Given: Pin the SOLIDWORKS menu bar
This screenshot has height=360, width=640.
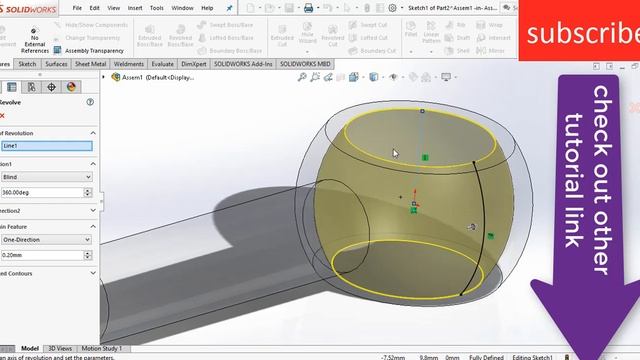Looking at the screenshot, I should tap(229, 8).
